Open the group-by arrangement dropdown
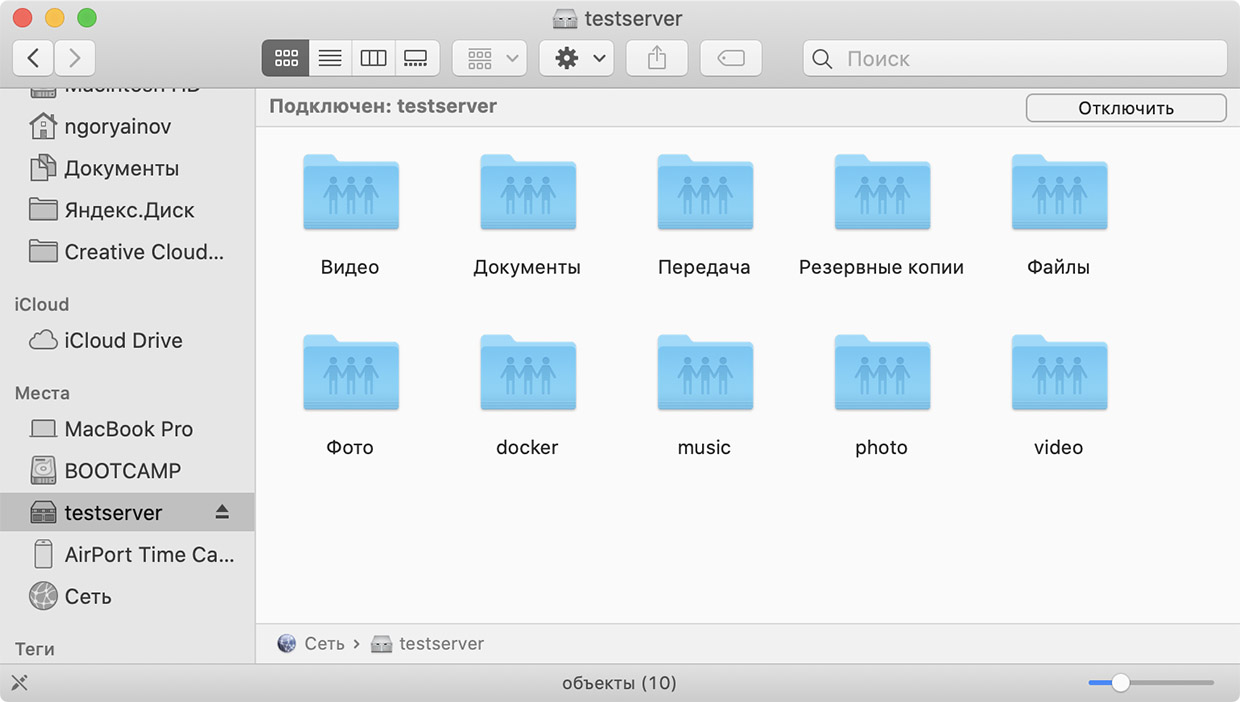Screen dimensions: 1240x702 point(490,58)
